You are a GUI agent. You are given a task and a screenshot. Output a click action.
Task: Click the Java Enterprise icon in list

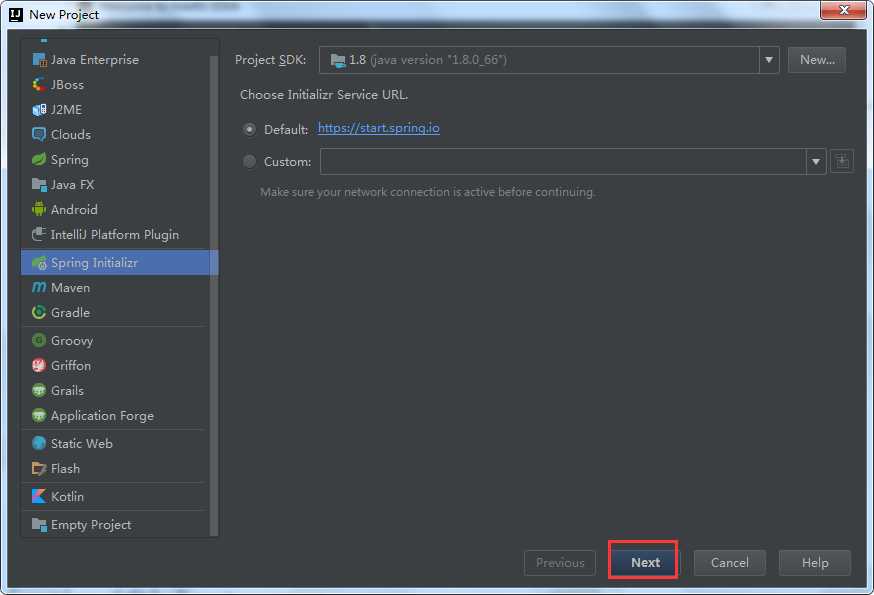pyautogui.click(x=39, y=60)
